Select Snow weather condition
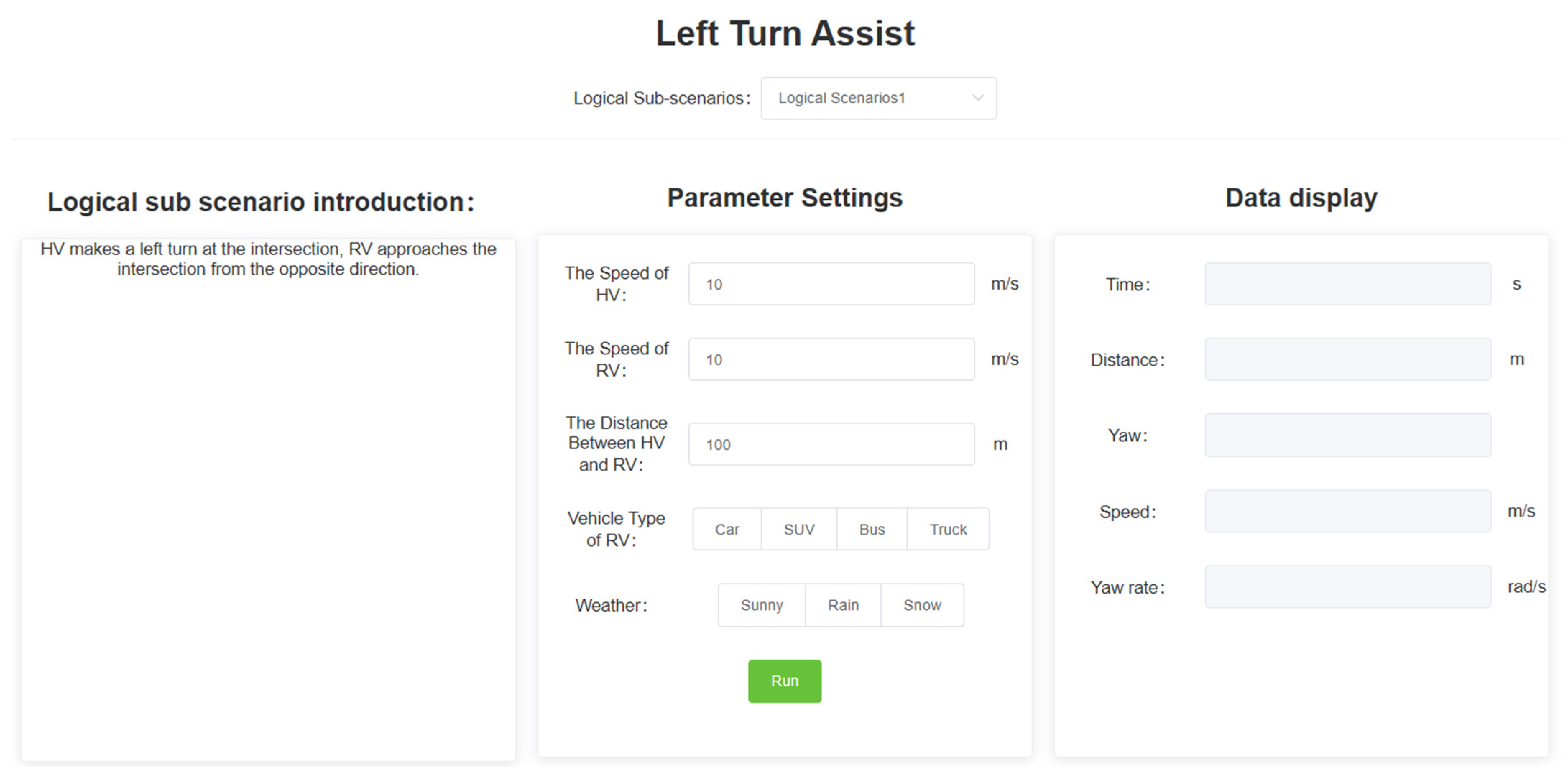 point(922,605)
